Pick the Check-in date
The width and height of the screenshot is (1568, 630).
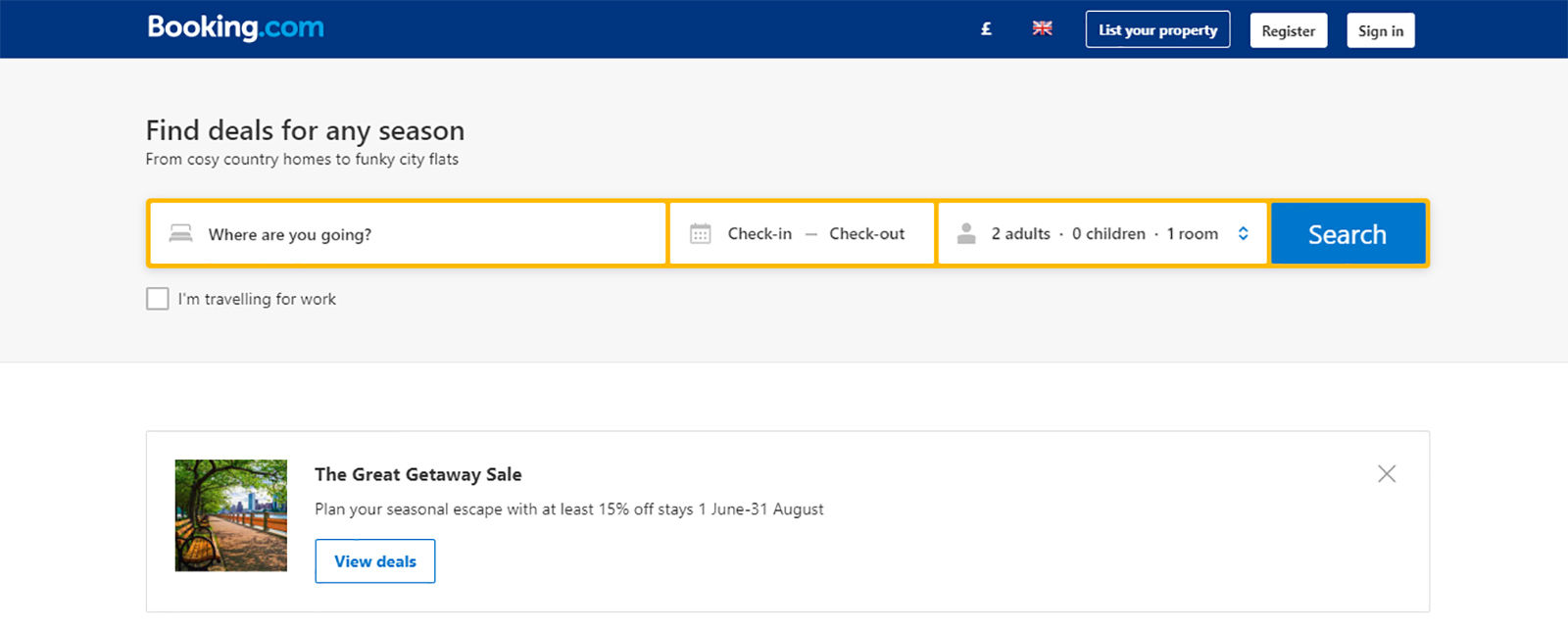tap(759, 233)
